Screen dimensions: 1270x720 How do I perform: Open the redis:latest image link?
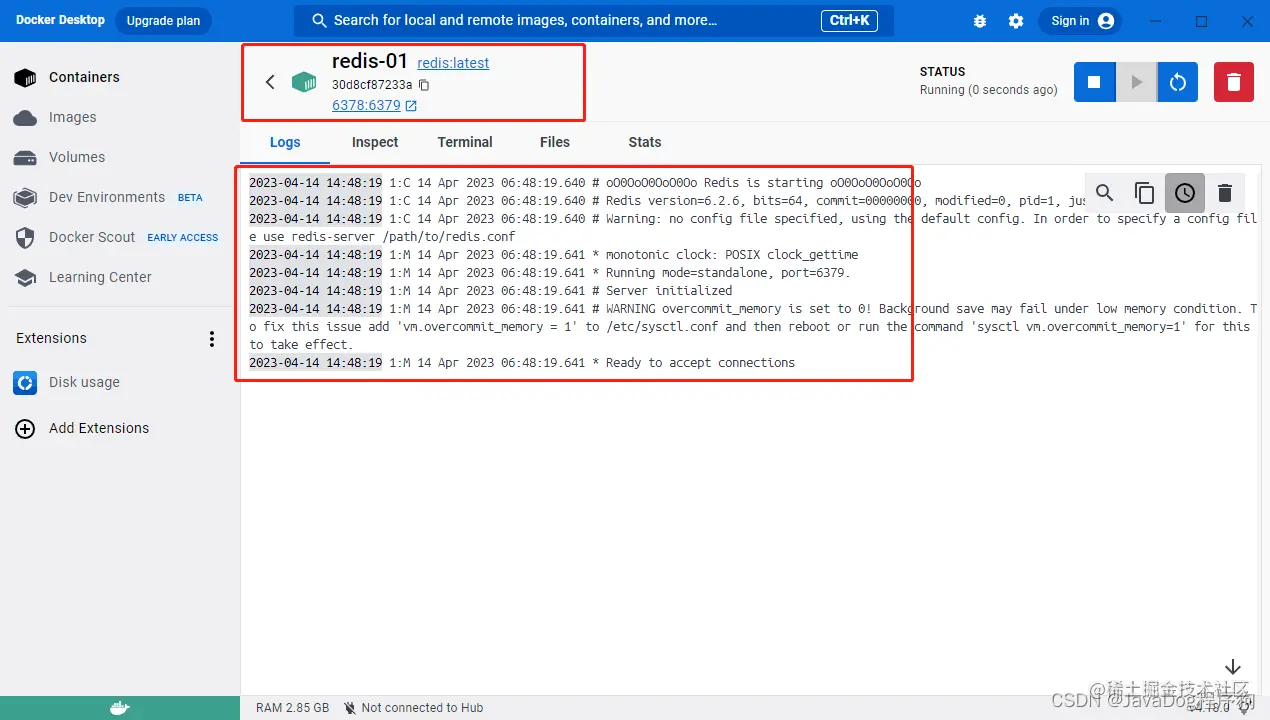click(x=453, y=63)
